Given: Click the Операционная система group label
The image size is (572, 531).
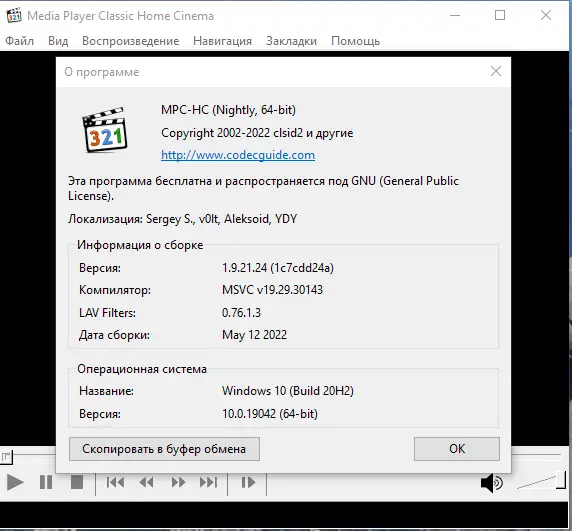Looking at the screenshot, I should (x=142, y=369).
